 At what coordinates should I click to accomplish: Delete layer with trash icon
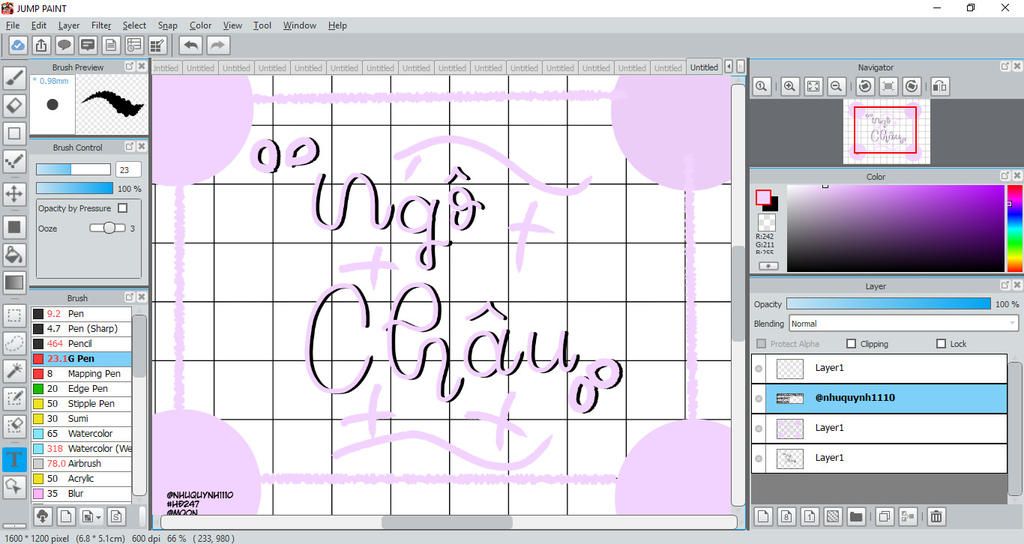[936, 517]
